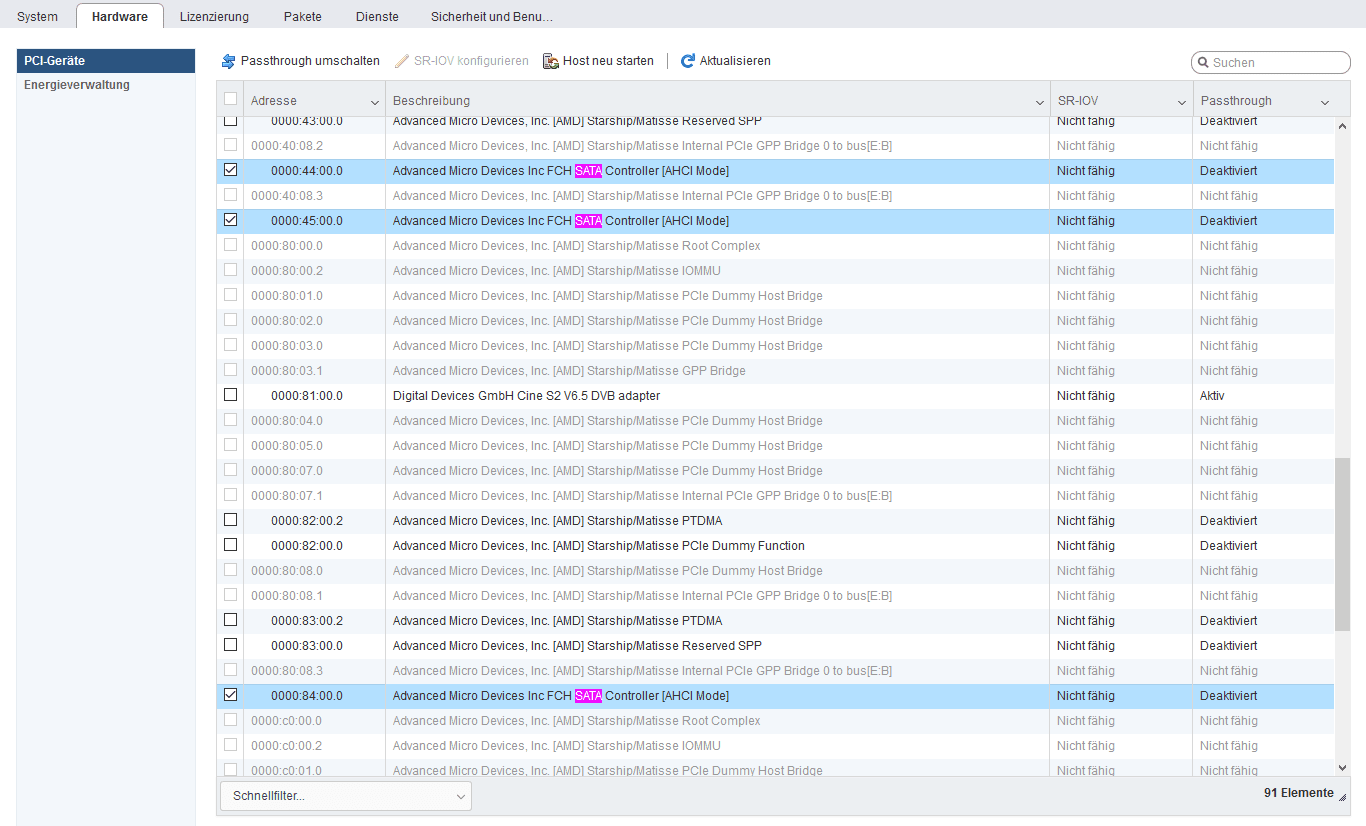This screenshot has width=1366, height=826.
Task: Uncheck the SATA Controller 0000:84:00.0 checkbox
Action: point(231,695)
